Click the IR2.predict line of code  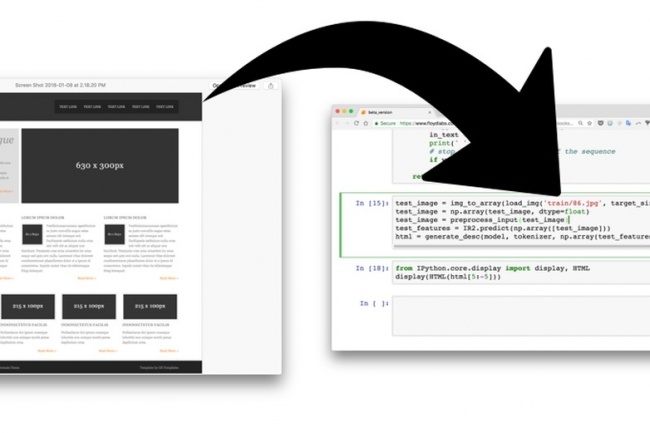pyautogui.click(x=503, y=228)
